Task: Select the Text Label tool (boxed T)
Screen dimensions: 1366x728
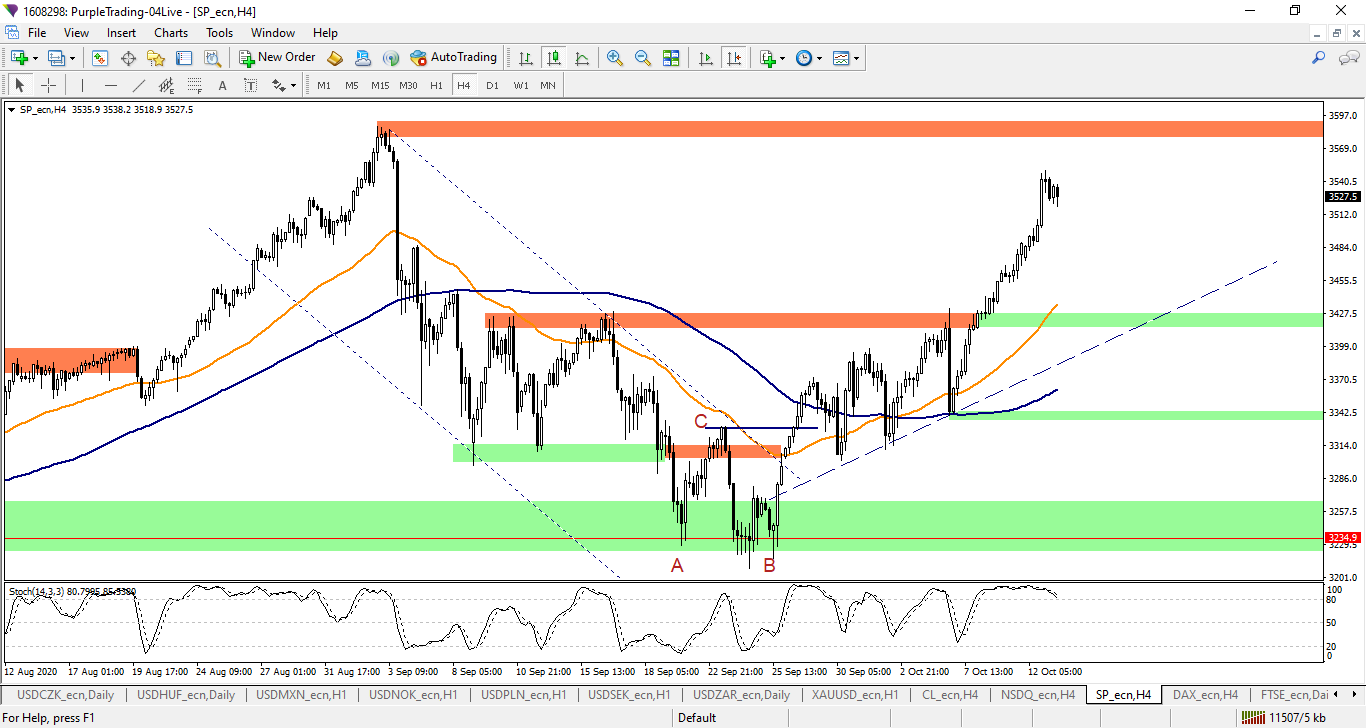Action: click(250, 85)
